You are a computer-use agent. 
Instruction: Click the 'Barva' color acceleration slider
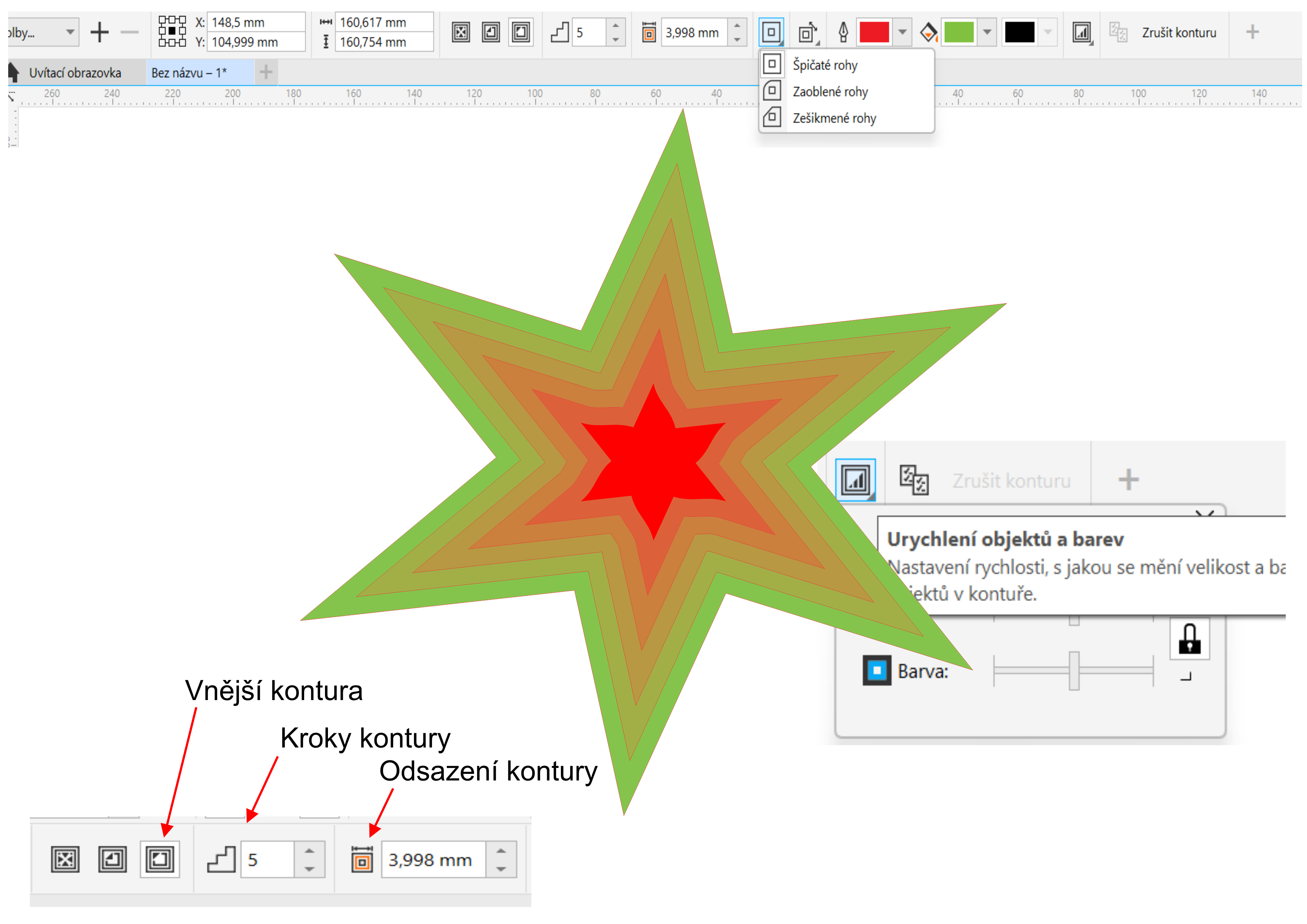point(1074,671)
